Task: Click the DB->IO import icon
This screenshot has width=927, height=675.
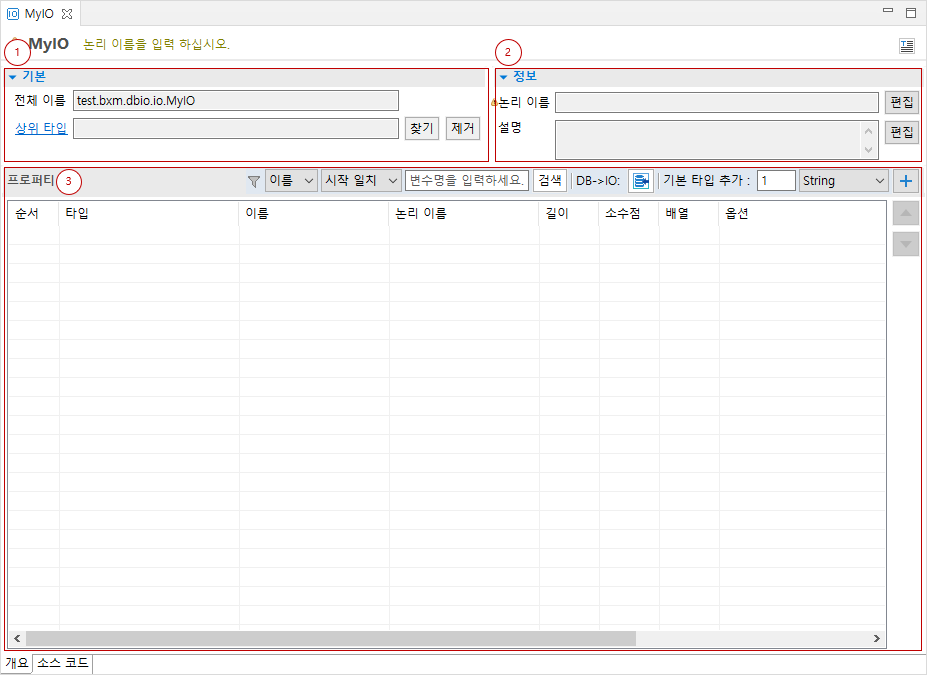Action: click(640, 181)
